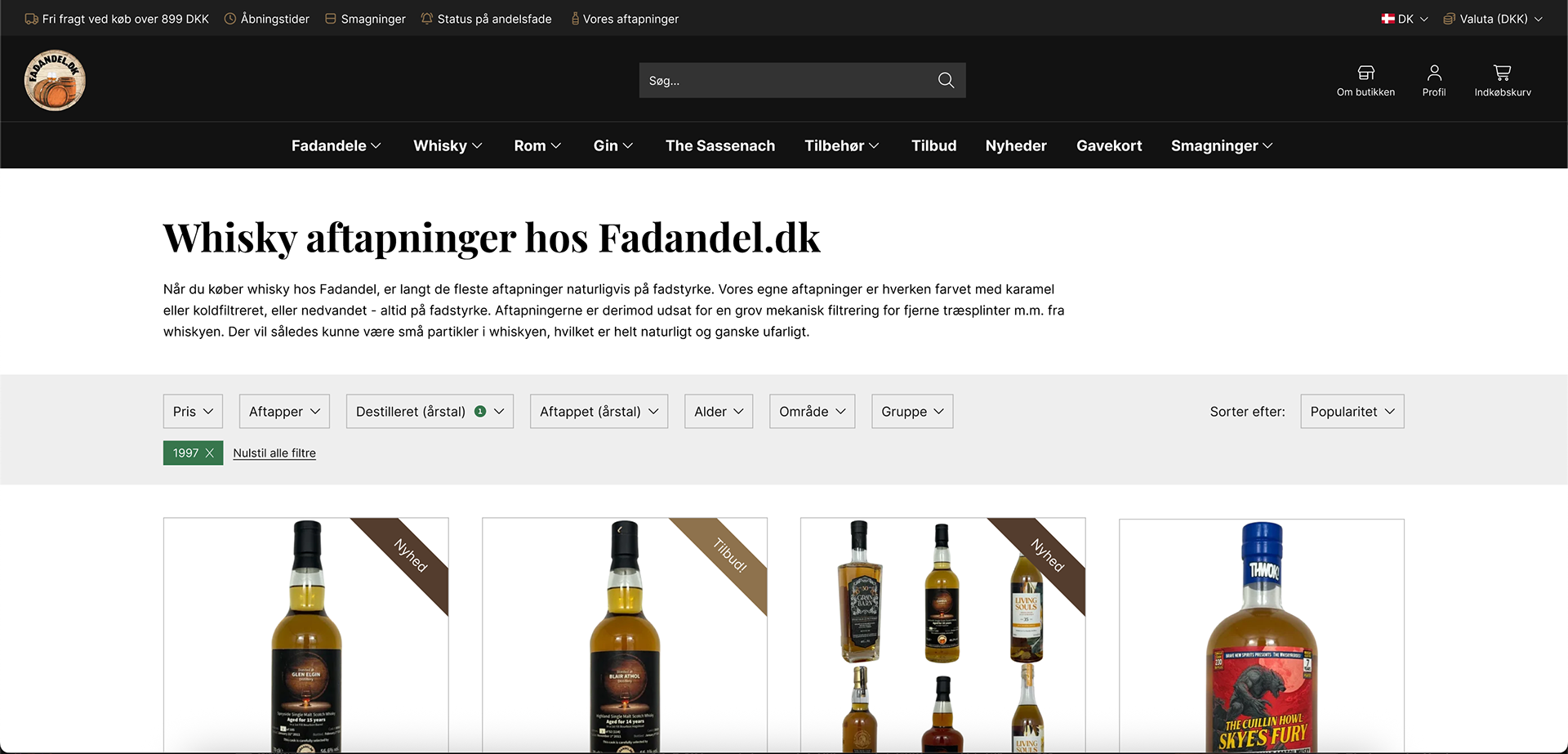Open the Valuta (DKK) currency dropdown
Viewport: 1568px width, 754px height.
1493,19
